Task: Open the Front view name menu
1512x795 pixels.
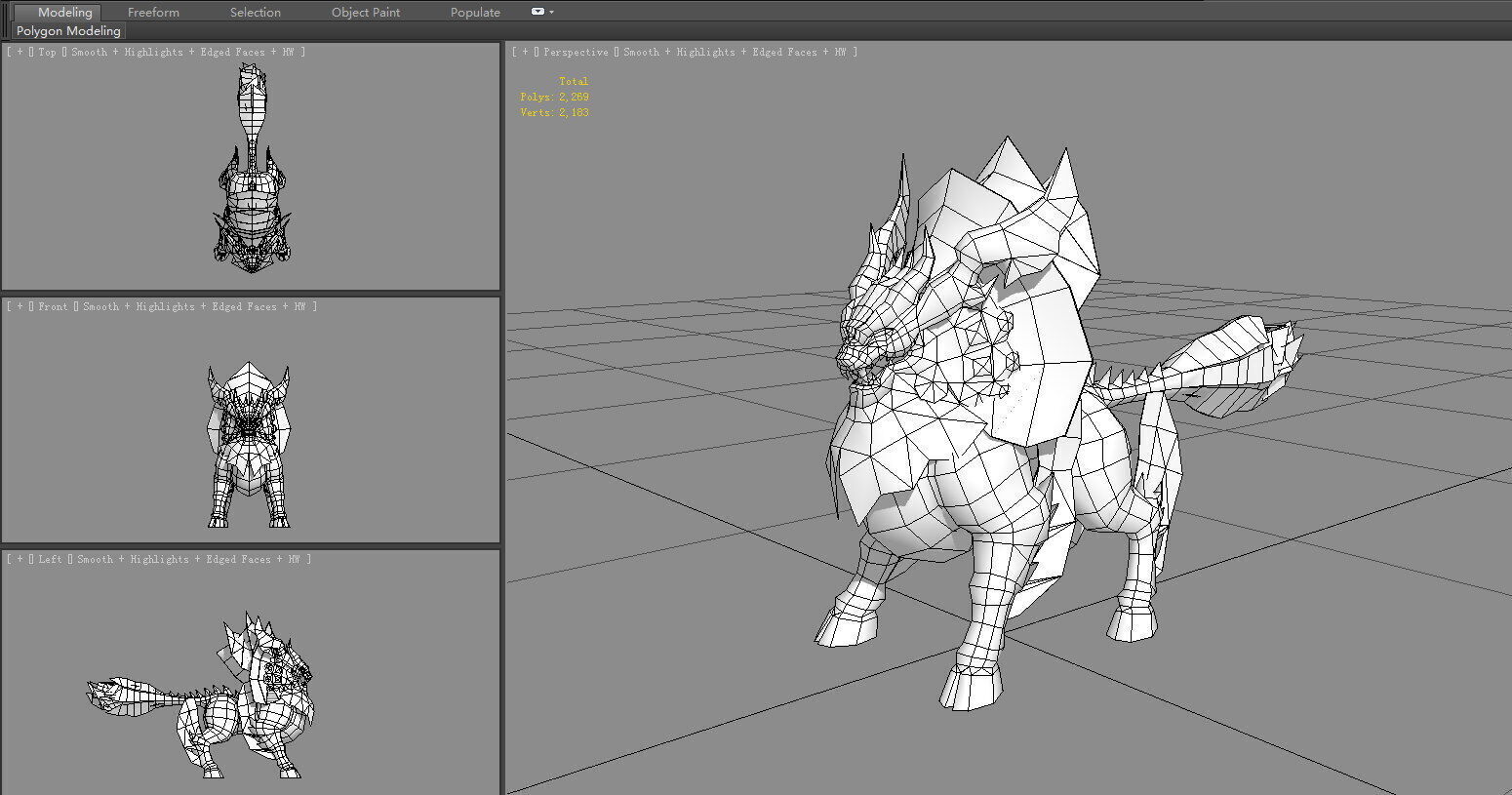Action: tap(53, 306)
